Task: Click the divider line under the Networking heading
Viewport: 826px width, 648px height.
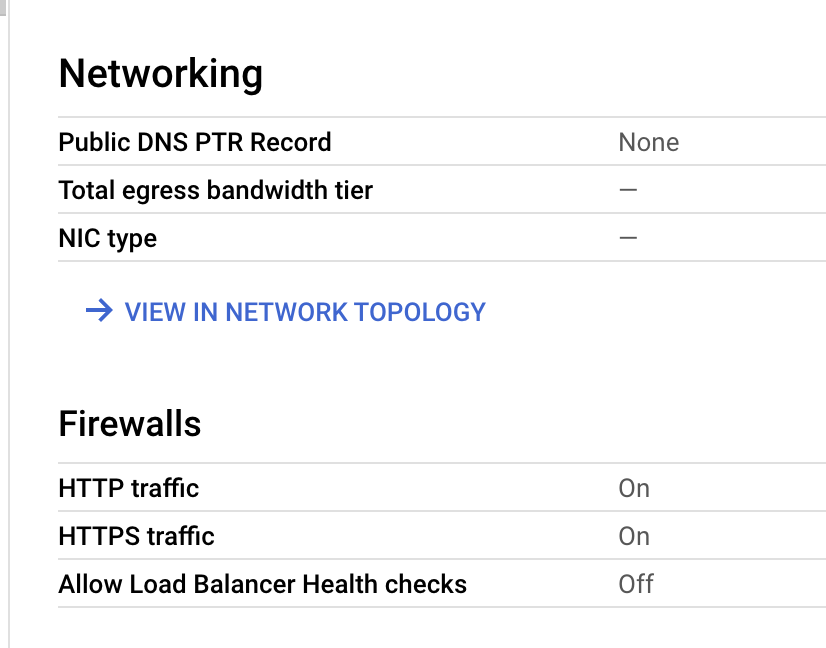Action: coord(440,117)
